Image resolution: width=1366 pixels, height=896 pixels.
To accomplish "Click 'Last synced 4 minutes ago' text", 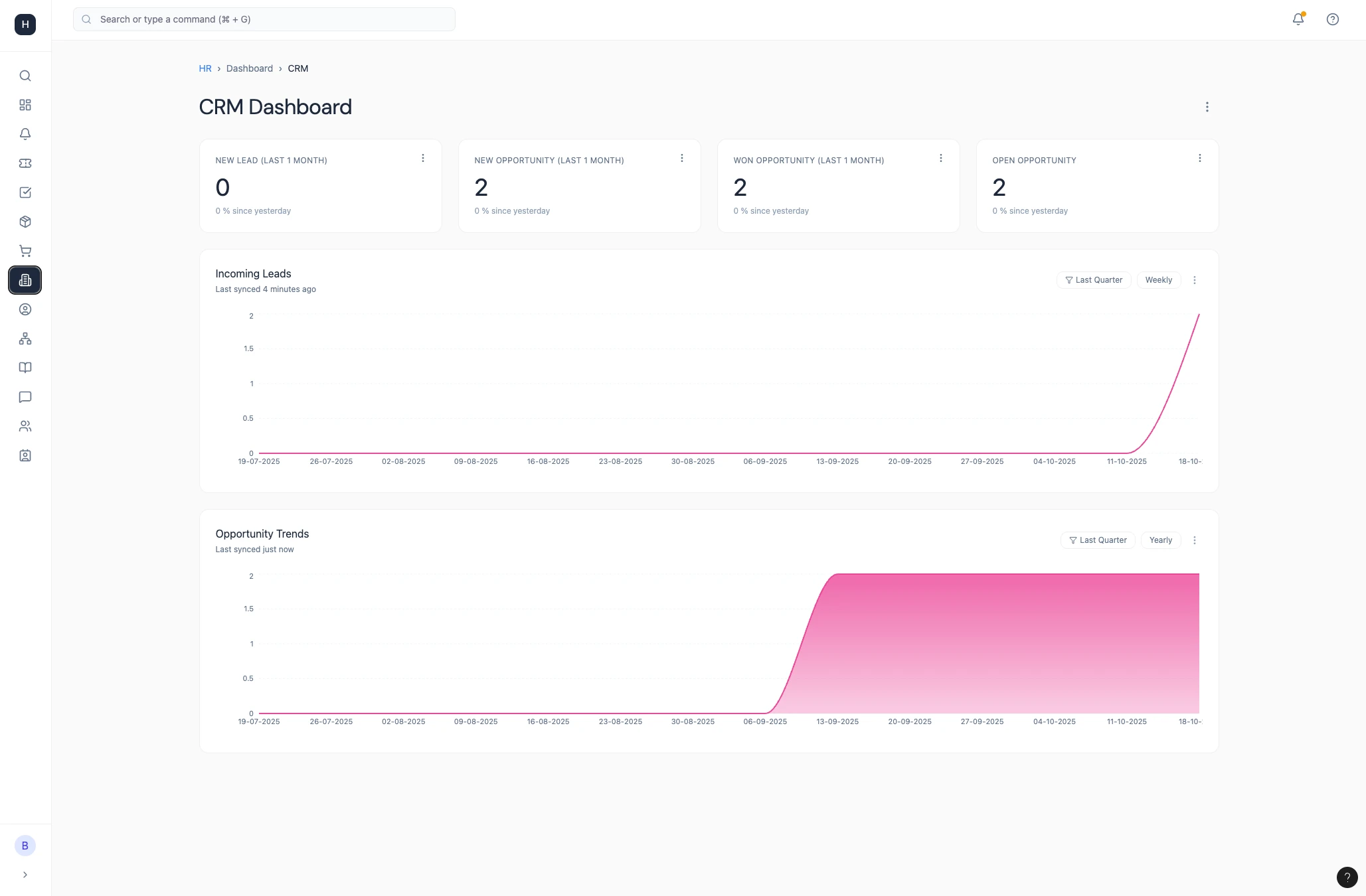I will click(266, 289).
